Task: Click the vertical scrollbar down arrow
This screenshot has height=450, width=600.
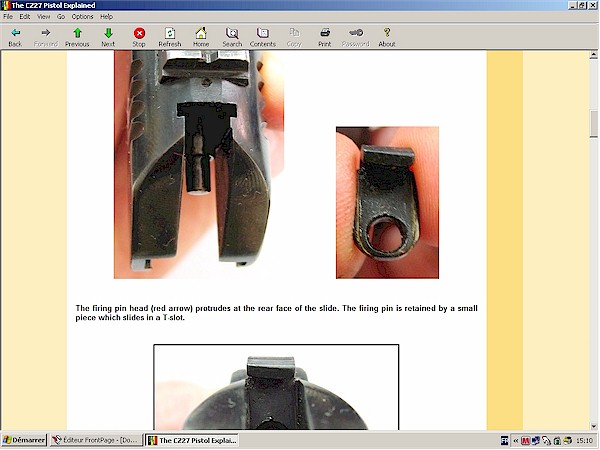Action: tap(593, 426)
